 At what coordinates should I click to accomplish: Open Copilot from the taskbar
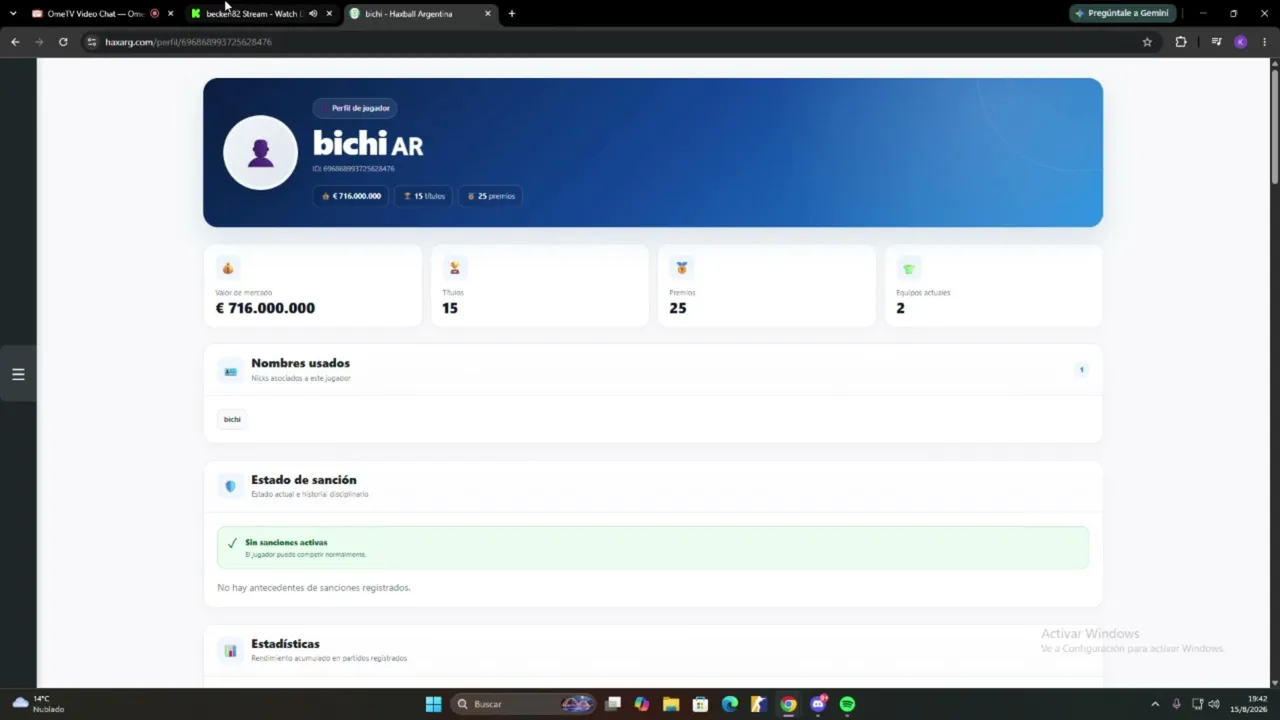point(641,704)
